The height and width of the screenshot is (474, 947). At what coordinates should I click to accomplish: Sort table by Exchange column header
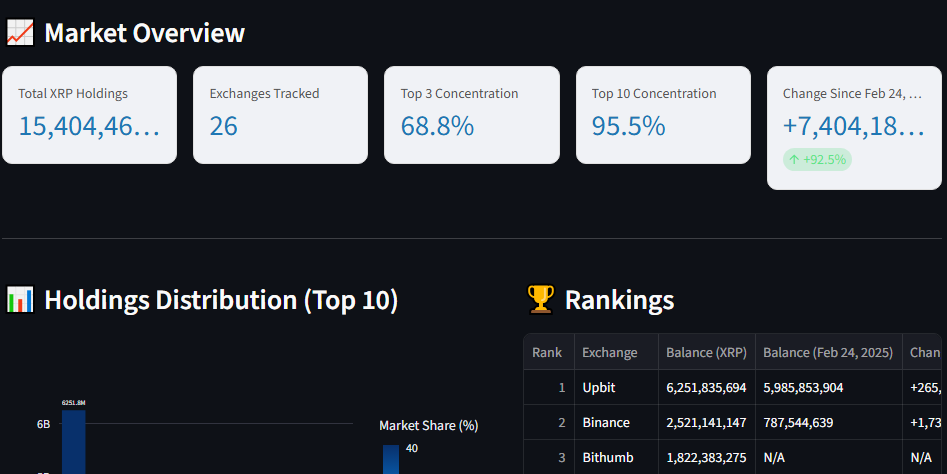[610, 352]
